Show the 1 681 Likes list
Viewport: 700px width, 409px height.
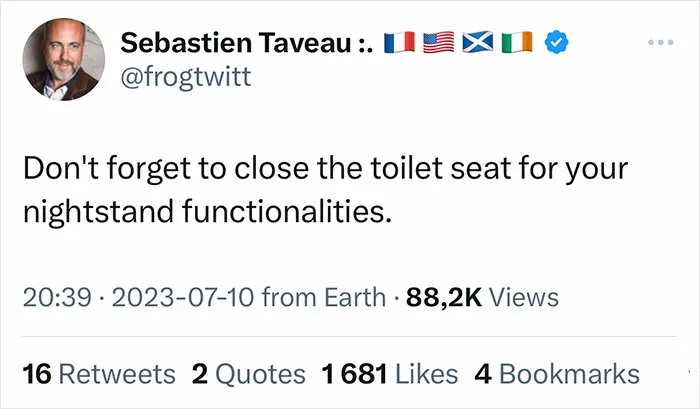point(390,374)
